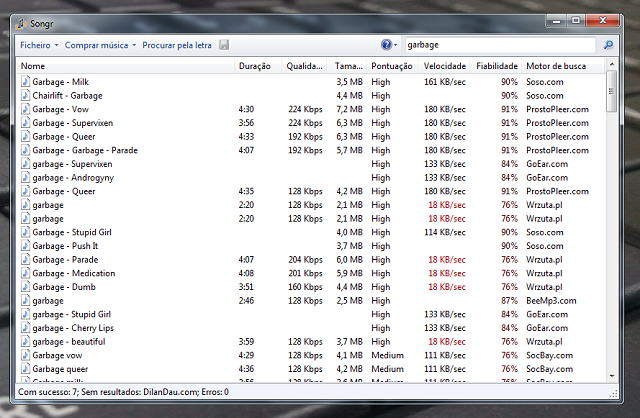Click music icon of Garbage - Vow
Screen dimensions: 640x418
(x=25, y=109)
